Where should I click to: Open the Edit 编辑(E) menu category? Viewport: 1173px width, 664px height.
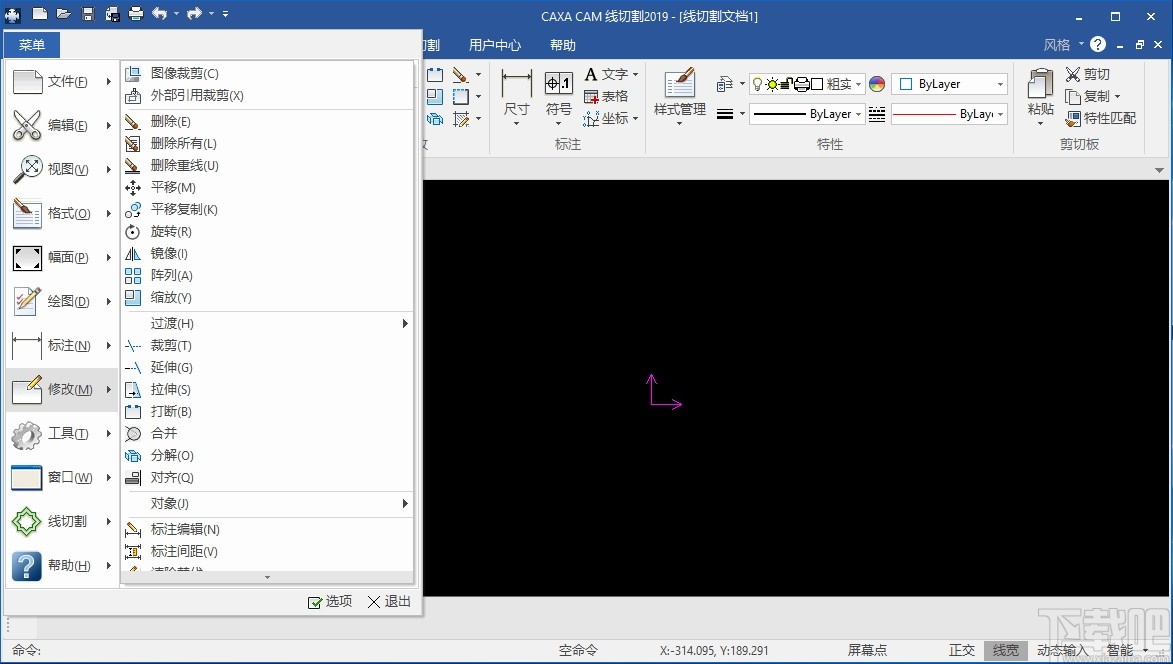[x=62, y=125]
